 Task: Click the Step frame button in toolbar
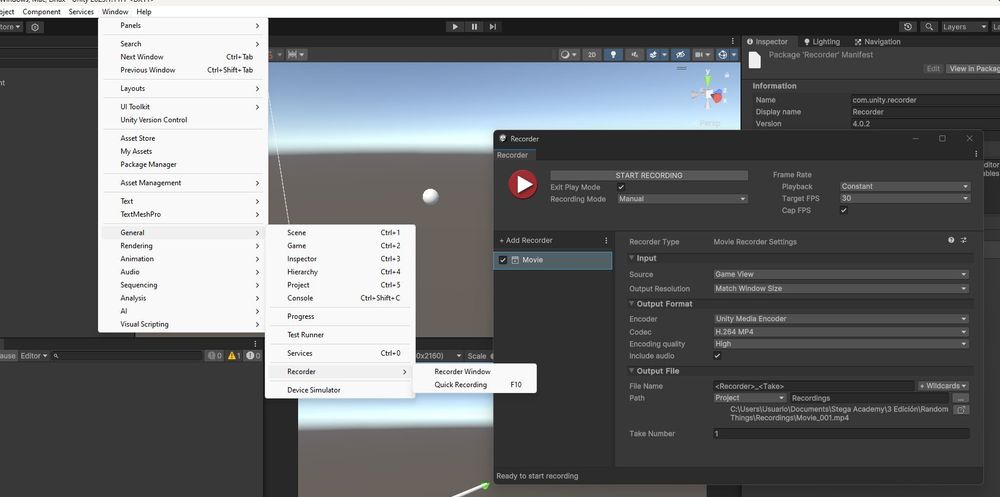493,27
